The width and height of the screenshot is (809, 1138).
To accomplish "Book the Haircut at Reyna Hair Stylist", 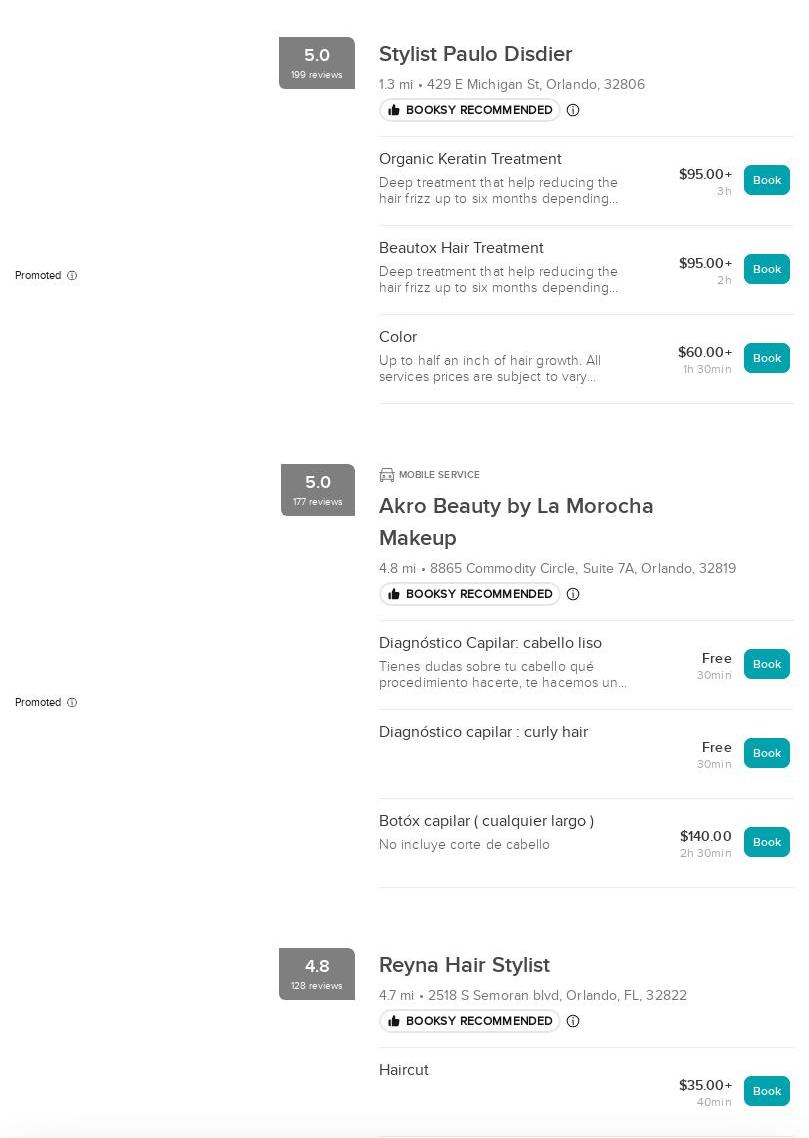I will coord(766,1091).
